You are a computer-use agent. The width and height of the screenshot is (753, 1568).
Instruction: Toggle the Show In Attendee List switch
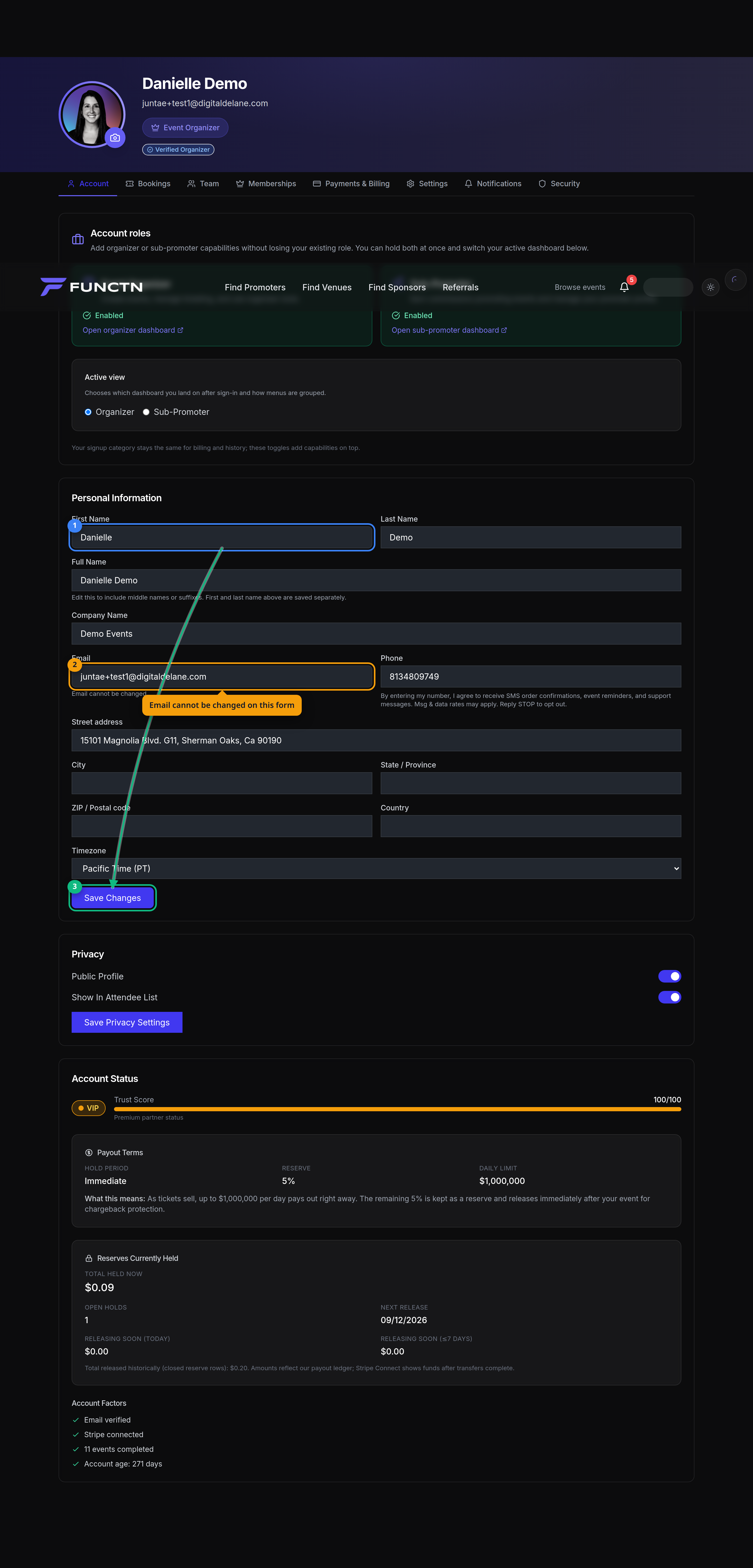(670, 997)
